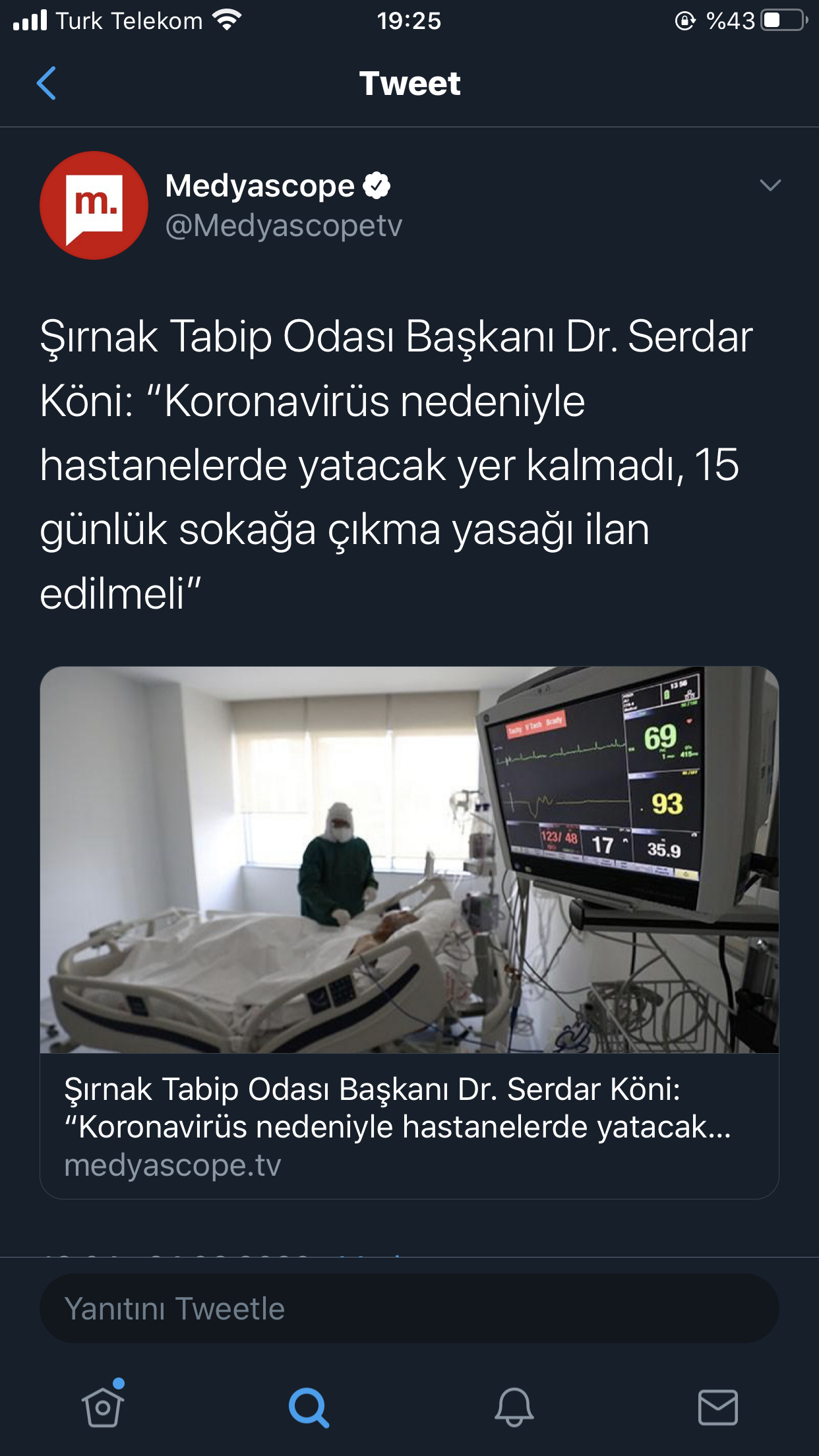
Task: Open Medyascope red profile avatar
Action: [x=94, y=205]
